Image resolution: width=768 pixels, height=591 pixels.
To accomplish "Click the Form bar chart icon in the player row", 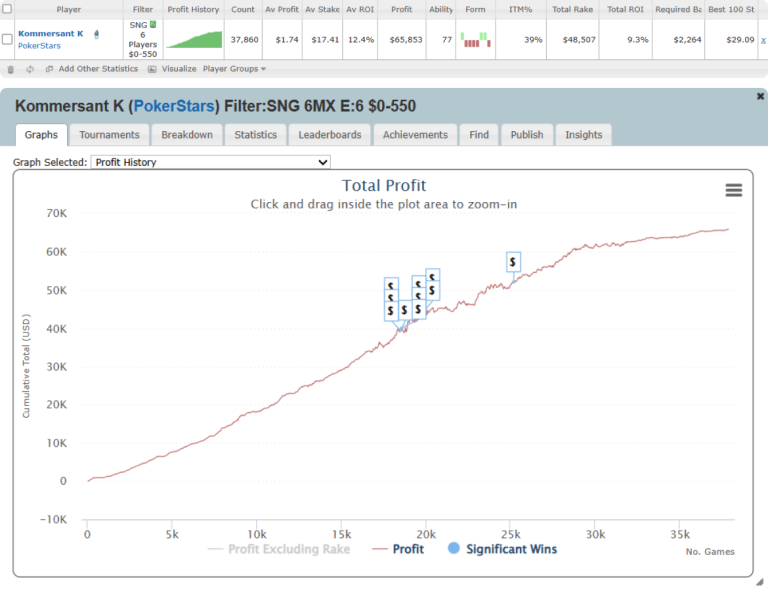I will [x=475, y=39].
